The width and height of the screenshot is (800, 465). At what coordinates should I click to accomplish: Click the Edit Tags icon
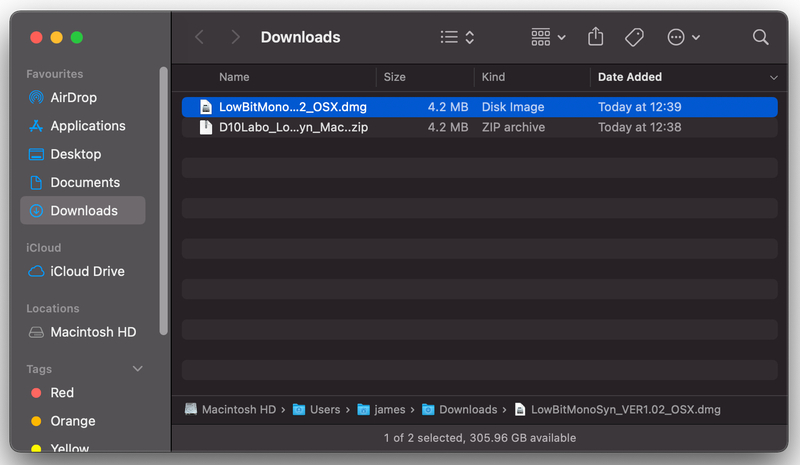tap(634, 37)
